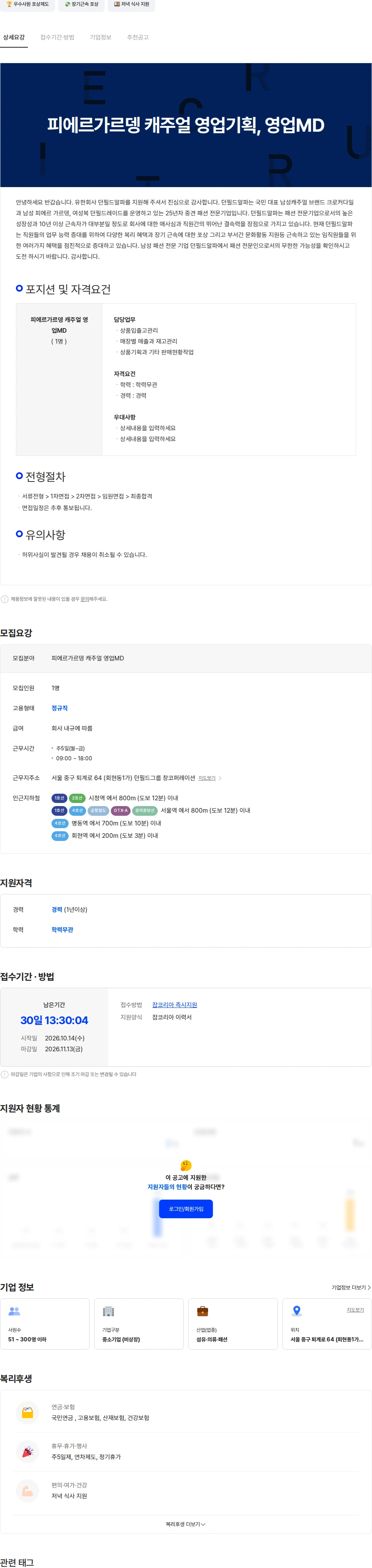The width and height of the screenshot is (372, 1568).
Task: Click the 1호선 badge in 시청역 row
Action: coord(59,798)
